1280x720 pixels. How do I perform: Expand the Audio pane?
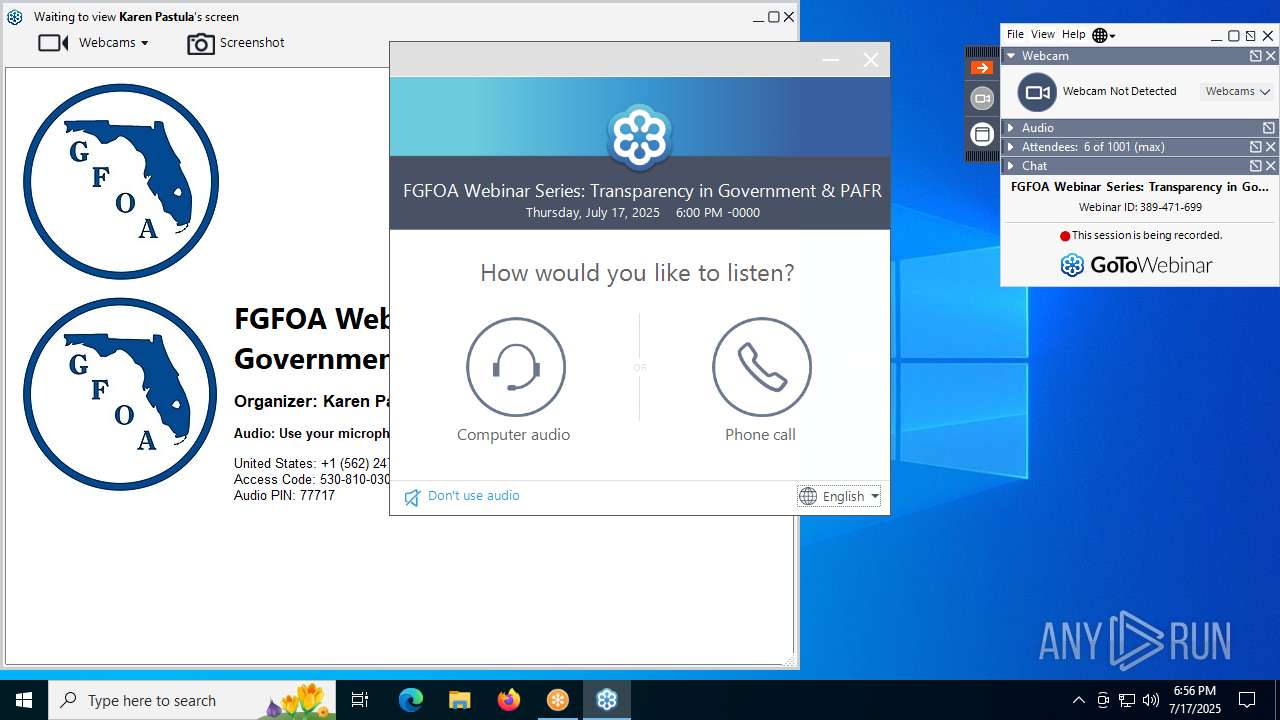pyautogui.click(x=1011, y=128)
